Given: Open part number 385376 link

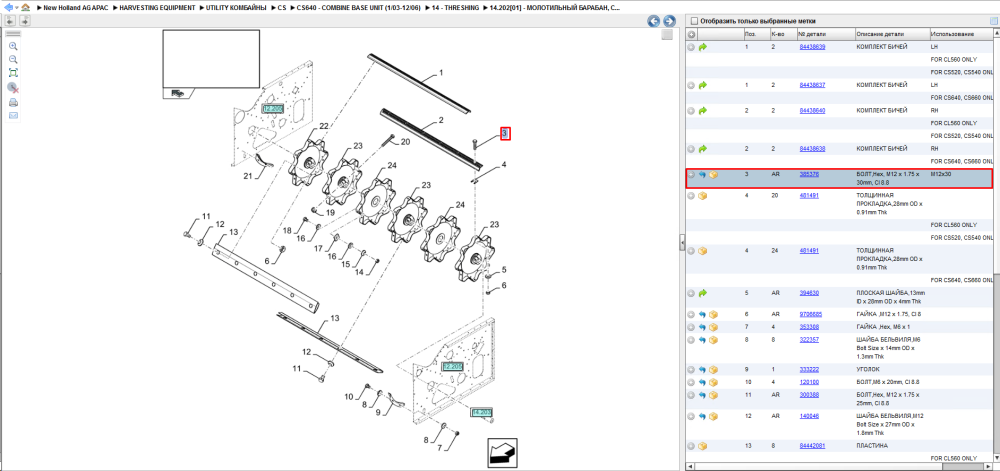Looking at the screenshot, I should (x=809, y=174).
